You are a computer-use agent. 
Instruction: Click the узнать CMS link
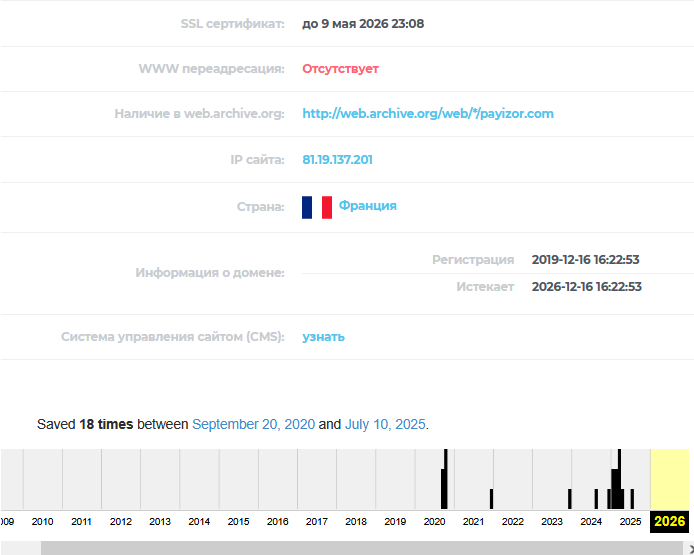pos(323,337)
